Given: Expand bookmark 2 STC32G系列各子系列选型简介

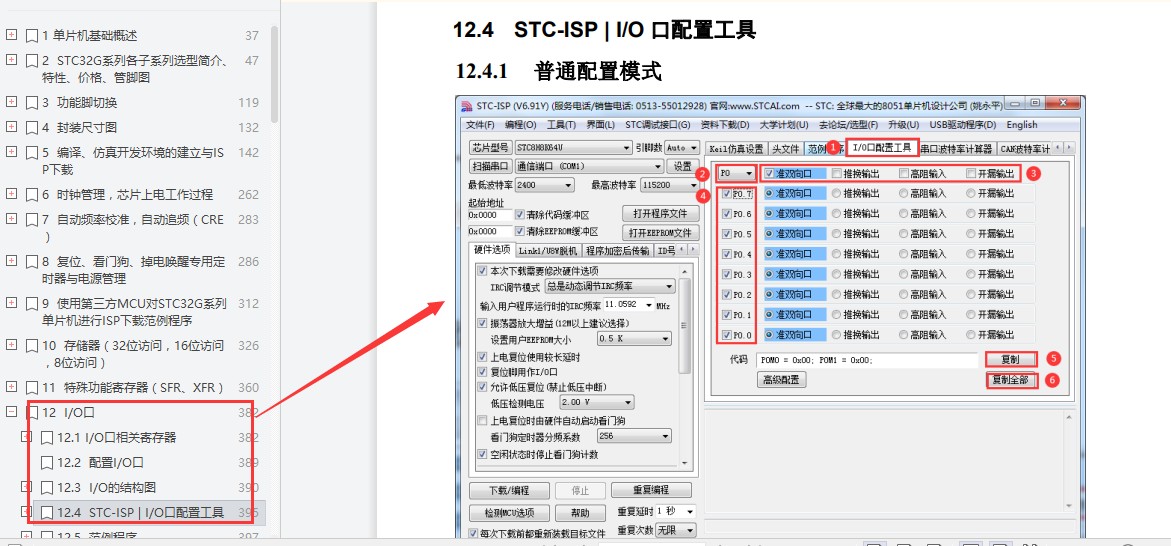Looking at the screenshot, I should coord(11,60).
